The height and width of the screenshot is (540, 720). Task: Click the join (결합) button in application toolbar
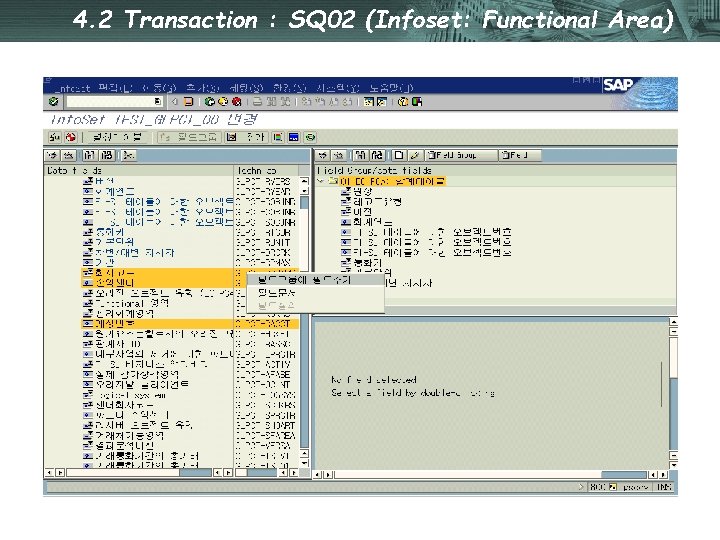tap(117, 137)
